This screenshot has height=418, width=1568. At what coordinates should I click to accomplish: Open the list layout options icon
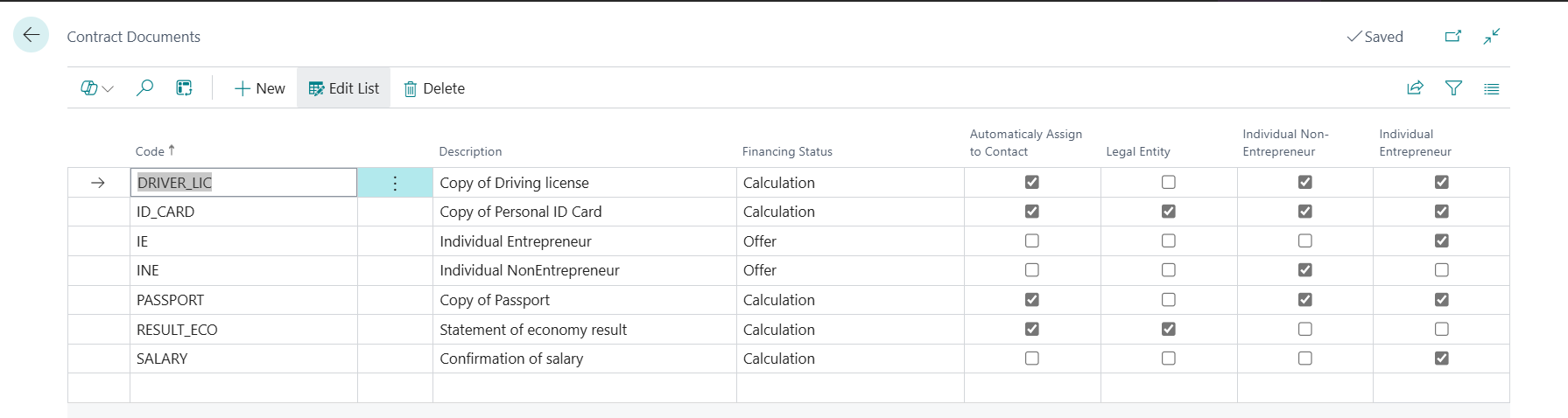tap(1492, 88)
